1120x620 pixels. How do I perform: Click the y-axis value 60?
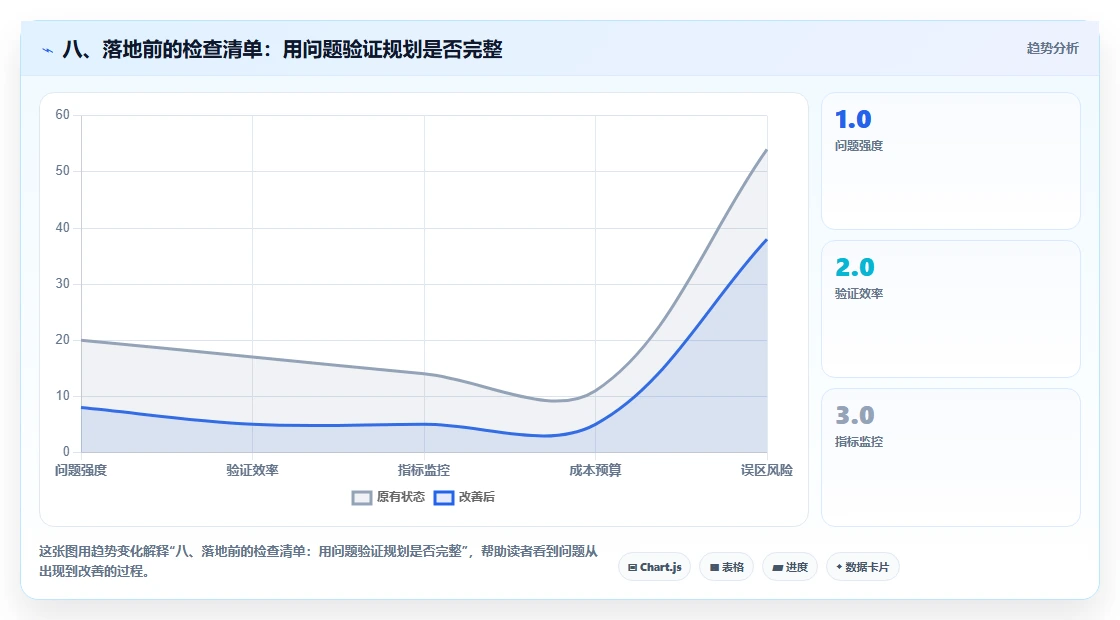coord(63,115)
